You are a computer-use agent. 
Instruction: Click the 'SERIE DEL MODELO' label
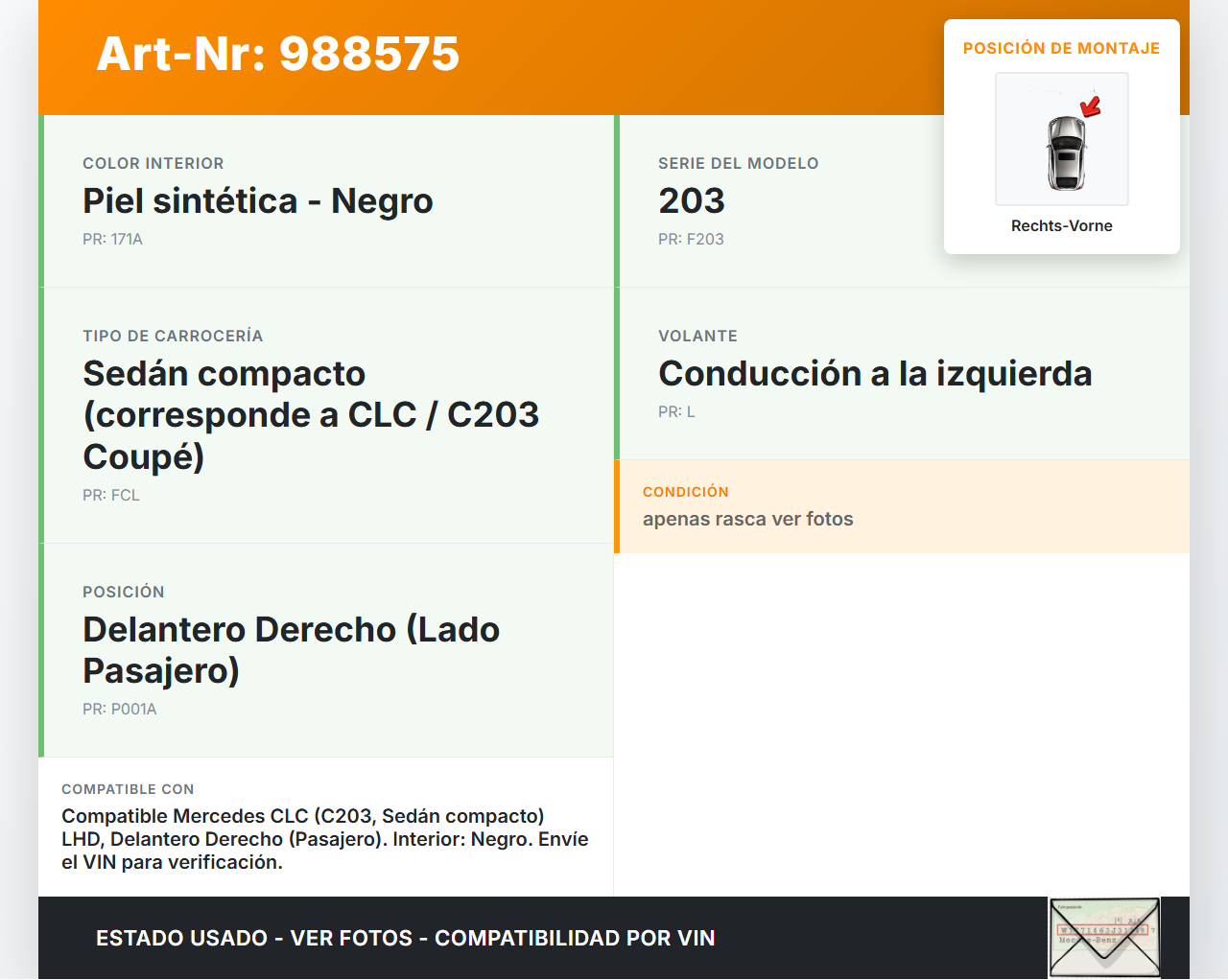pos(739,164)
